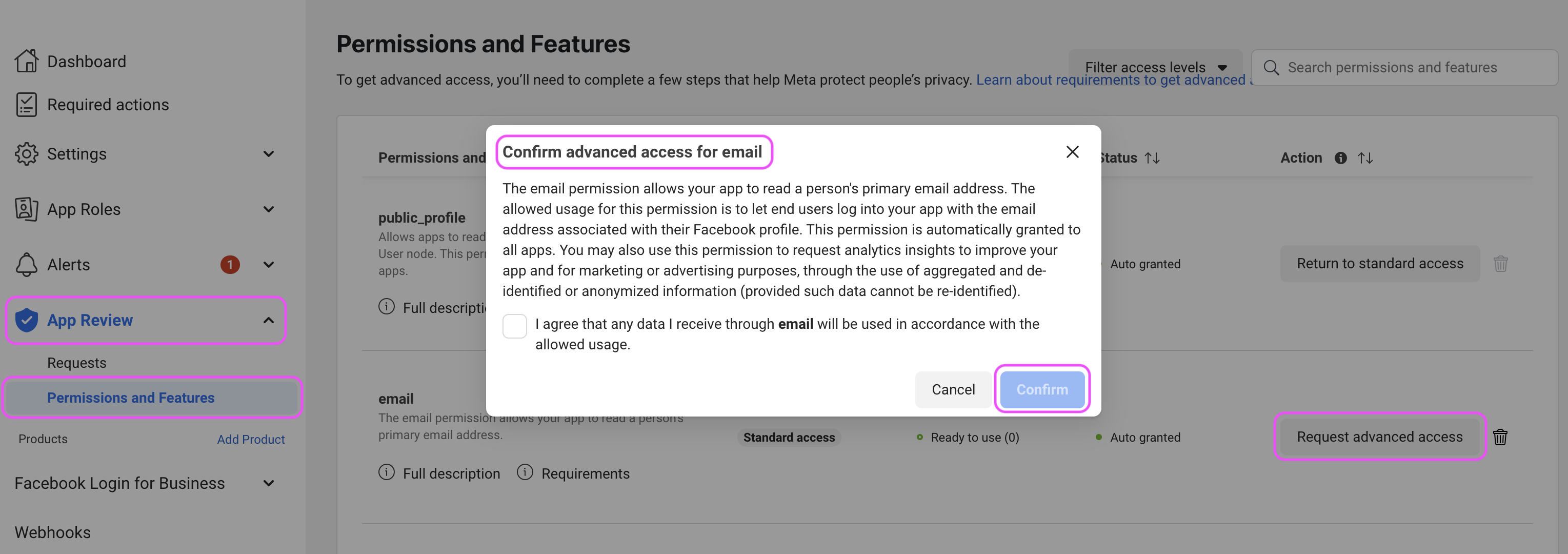Expand the Facebook Login for Business section

click(x=270, y=483)
